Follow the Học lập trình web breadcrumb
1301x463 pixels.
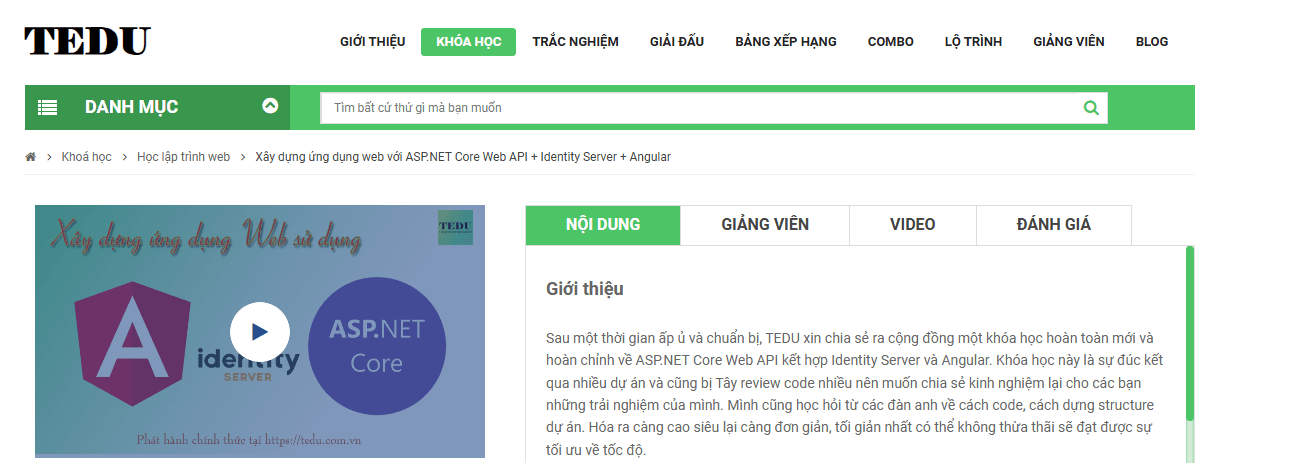[x=183, y=157]
